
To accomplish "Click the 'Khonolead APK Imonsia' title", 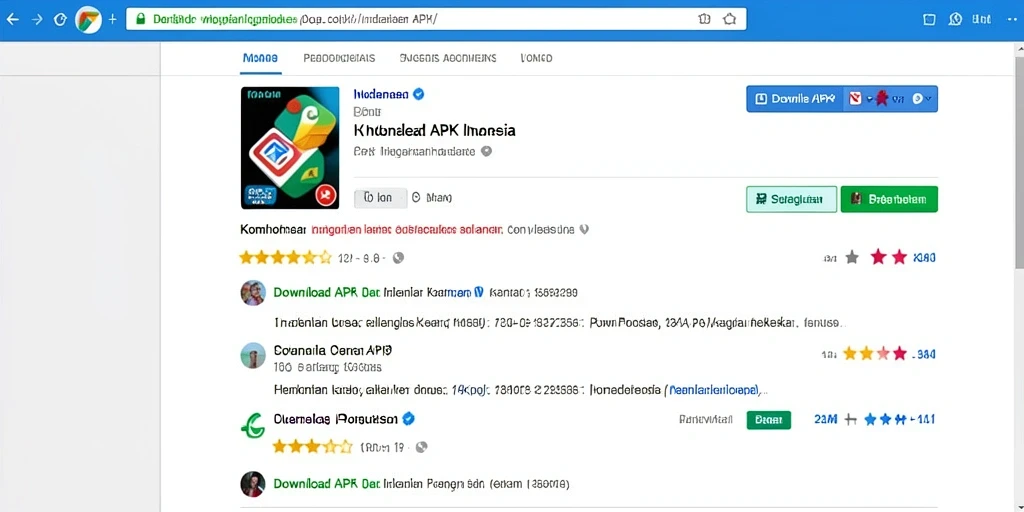I will click(434, 130).
